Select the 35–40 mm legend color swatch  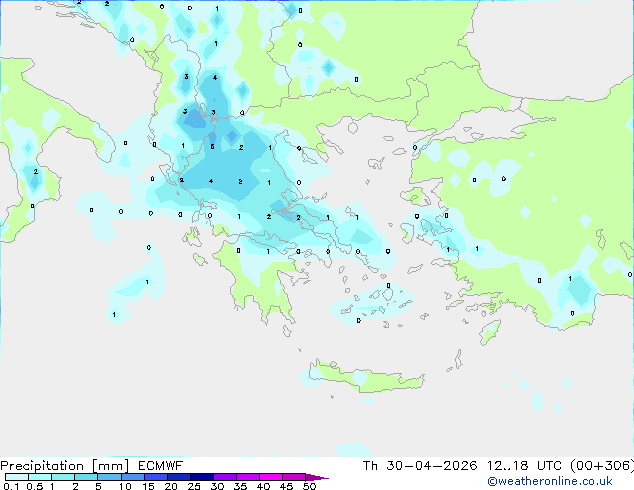pyautogui.click(x=248, y=477)
